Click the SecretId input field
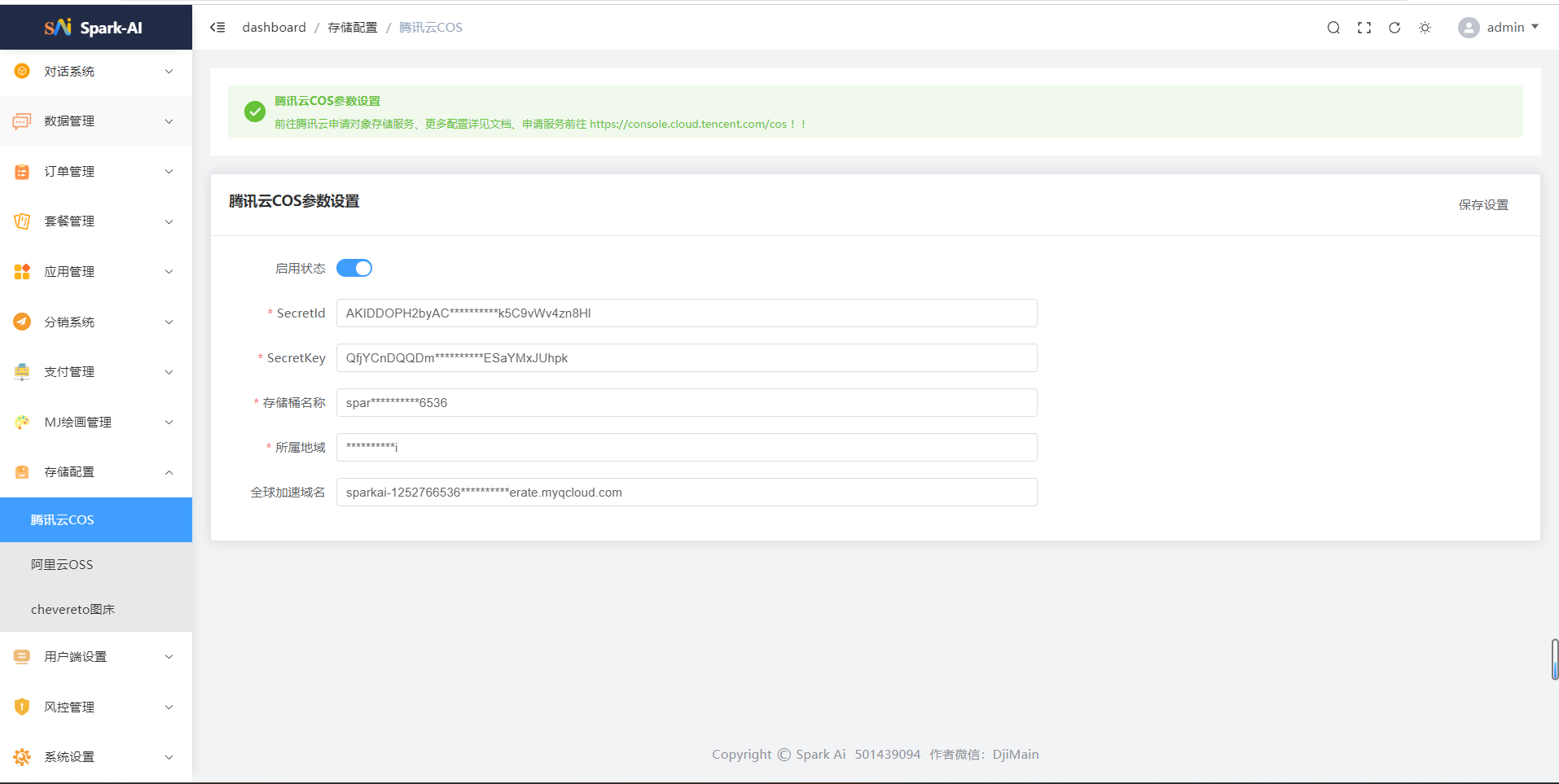This screenshot has height=784, width=1559. pyautogui.click(x=686, y=313)
